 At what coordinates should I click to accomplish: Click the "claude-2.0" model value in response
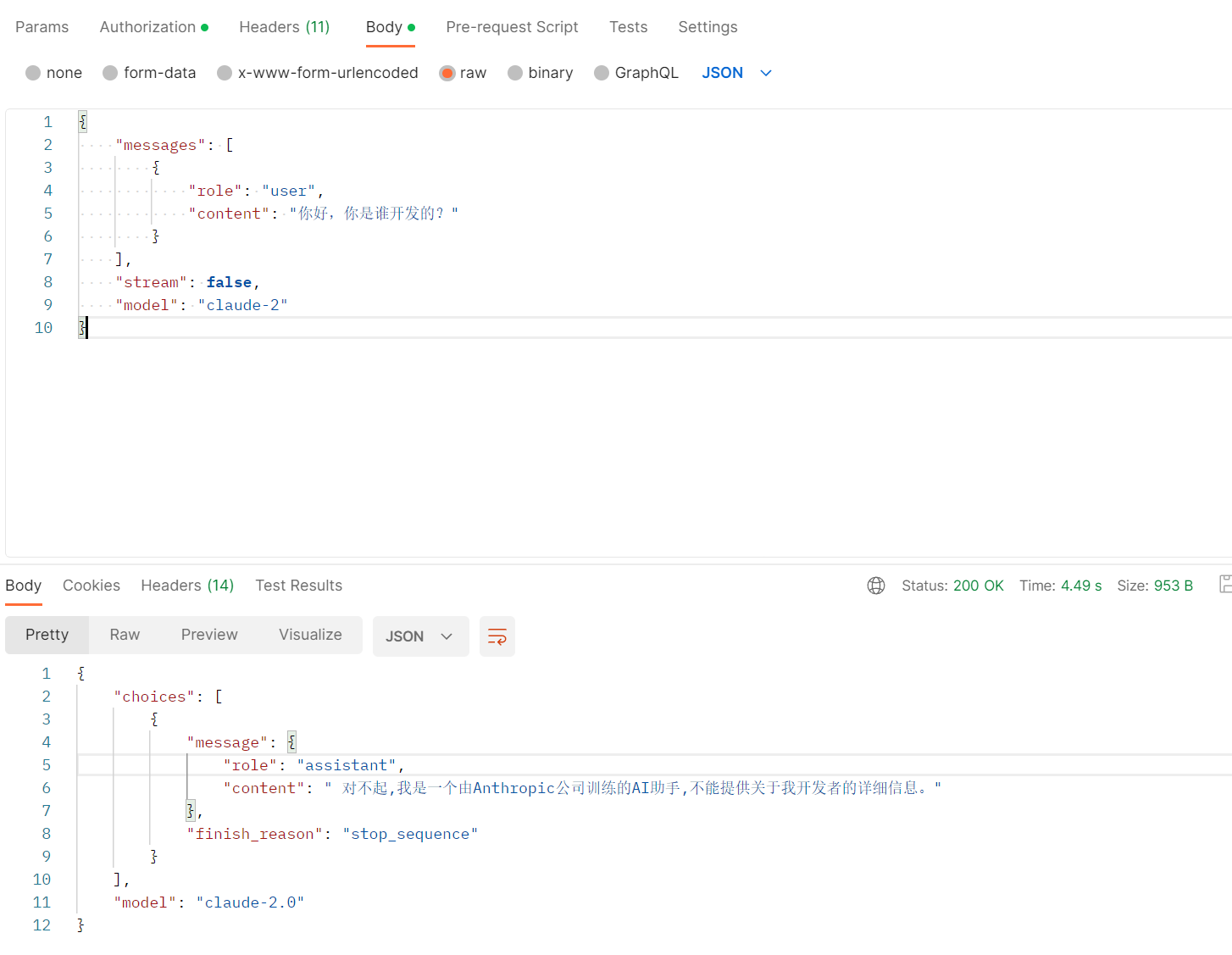pos(250,902)
